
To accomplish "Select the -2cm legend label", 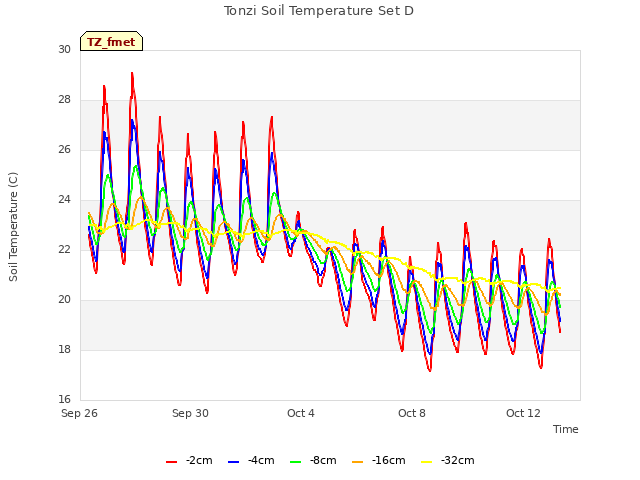I will click(x=199, y=460).
